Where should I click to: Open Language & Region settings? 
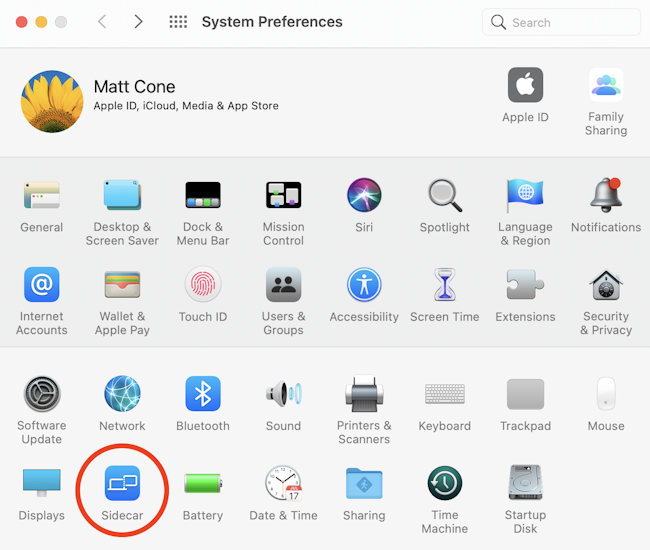[x=525, y=195]
